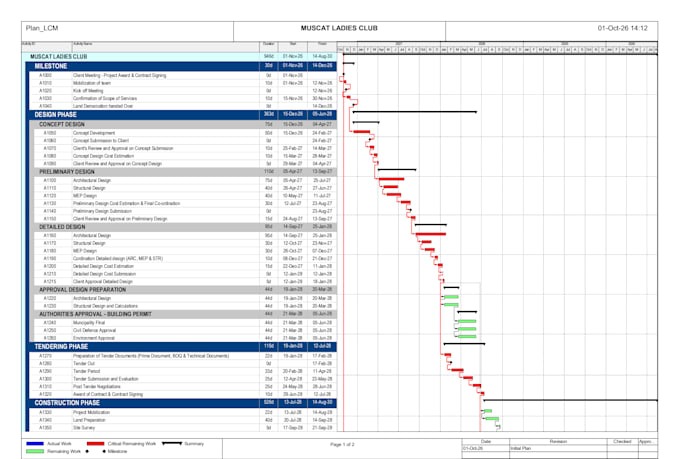Select the Concept Design Cost Estimation activity
The image size is (680, 459).
185,156
